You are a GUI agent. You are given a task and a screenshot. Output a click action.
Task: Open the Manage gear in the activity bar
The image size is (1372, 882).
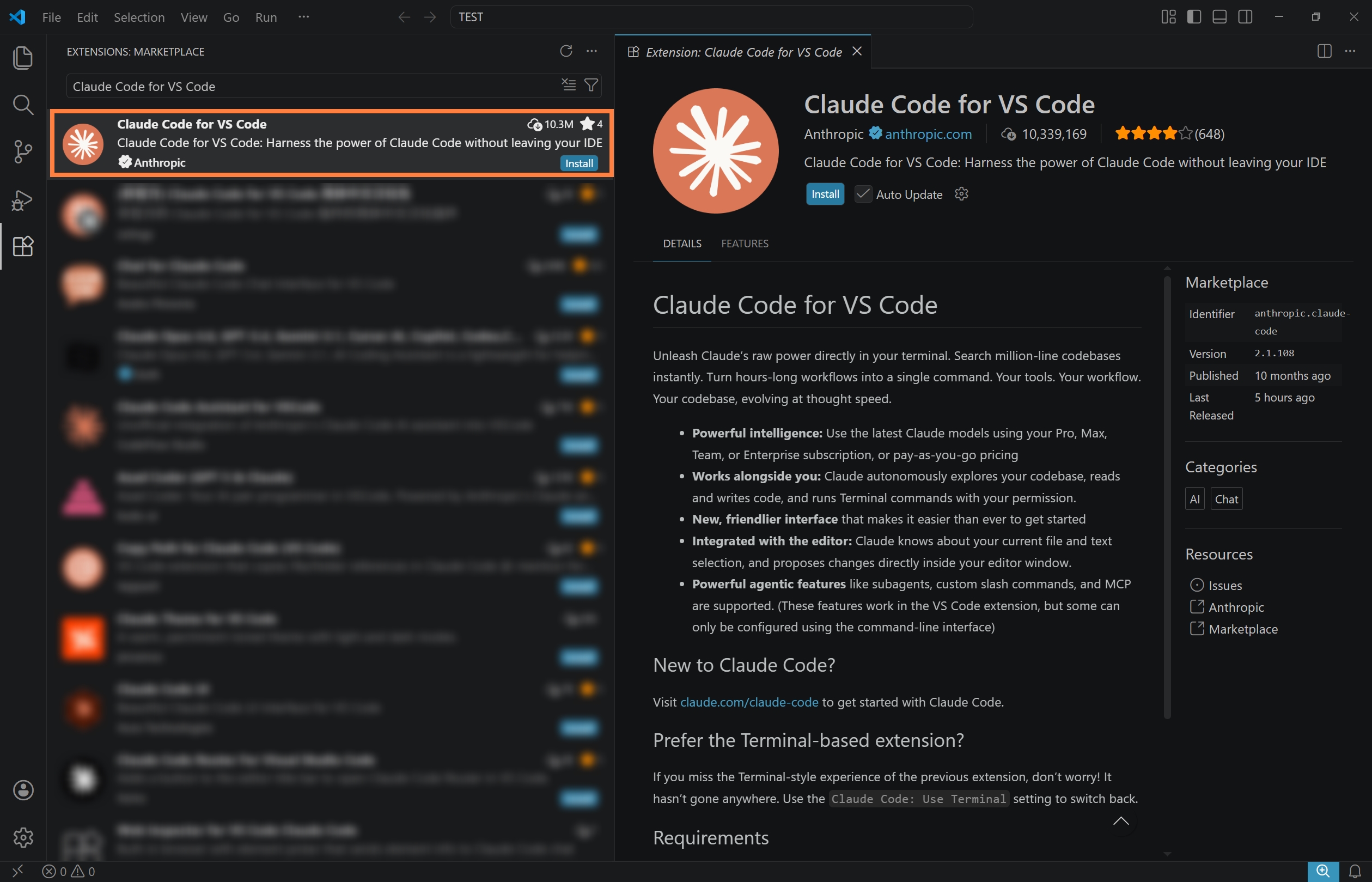pos(23,837)
